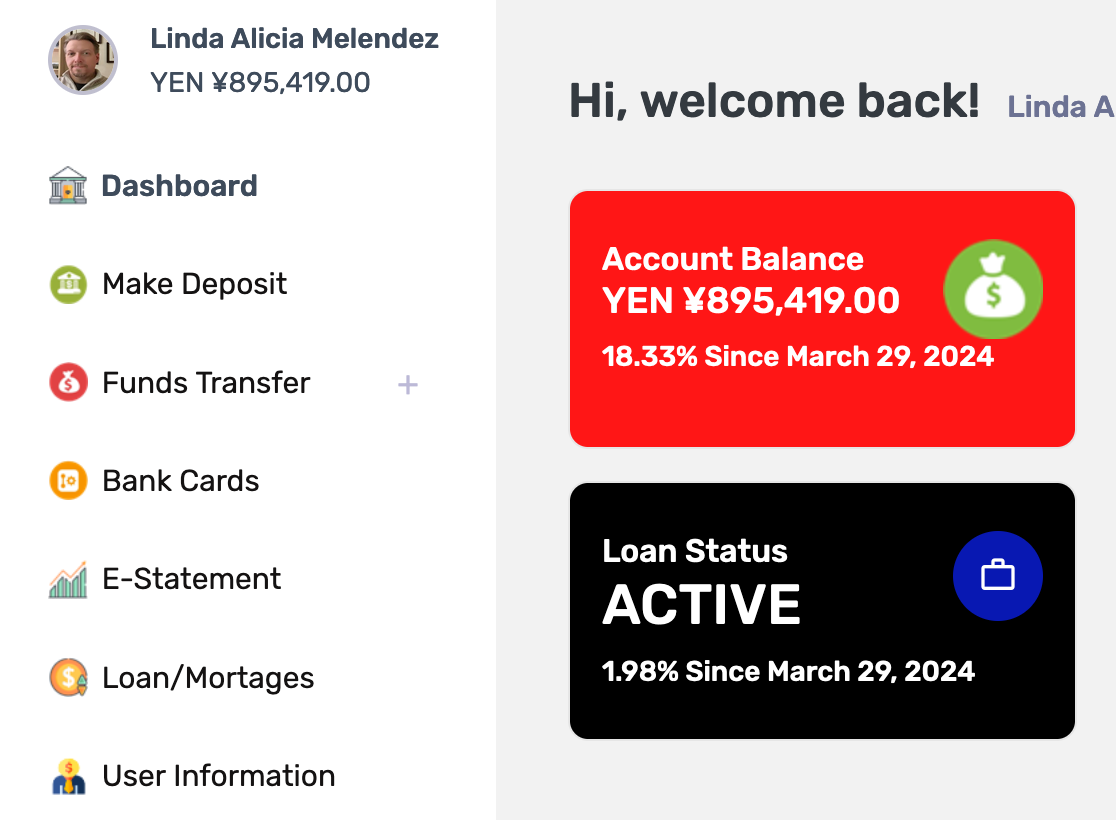Select the red Account Balance card
1116x820 pixels.
coord(822,319)
